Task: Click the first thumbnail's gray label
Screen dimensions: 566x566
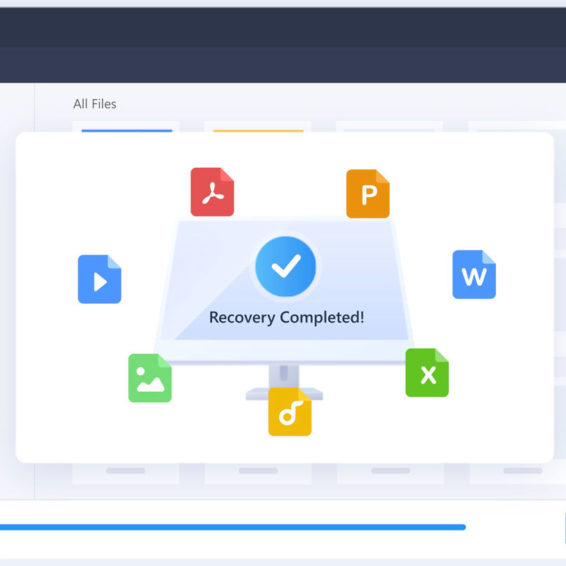Action: coord(126,470)
